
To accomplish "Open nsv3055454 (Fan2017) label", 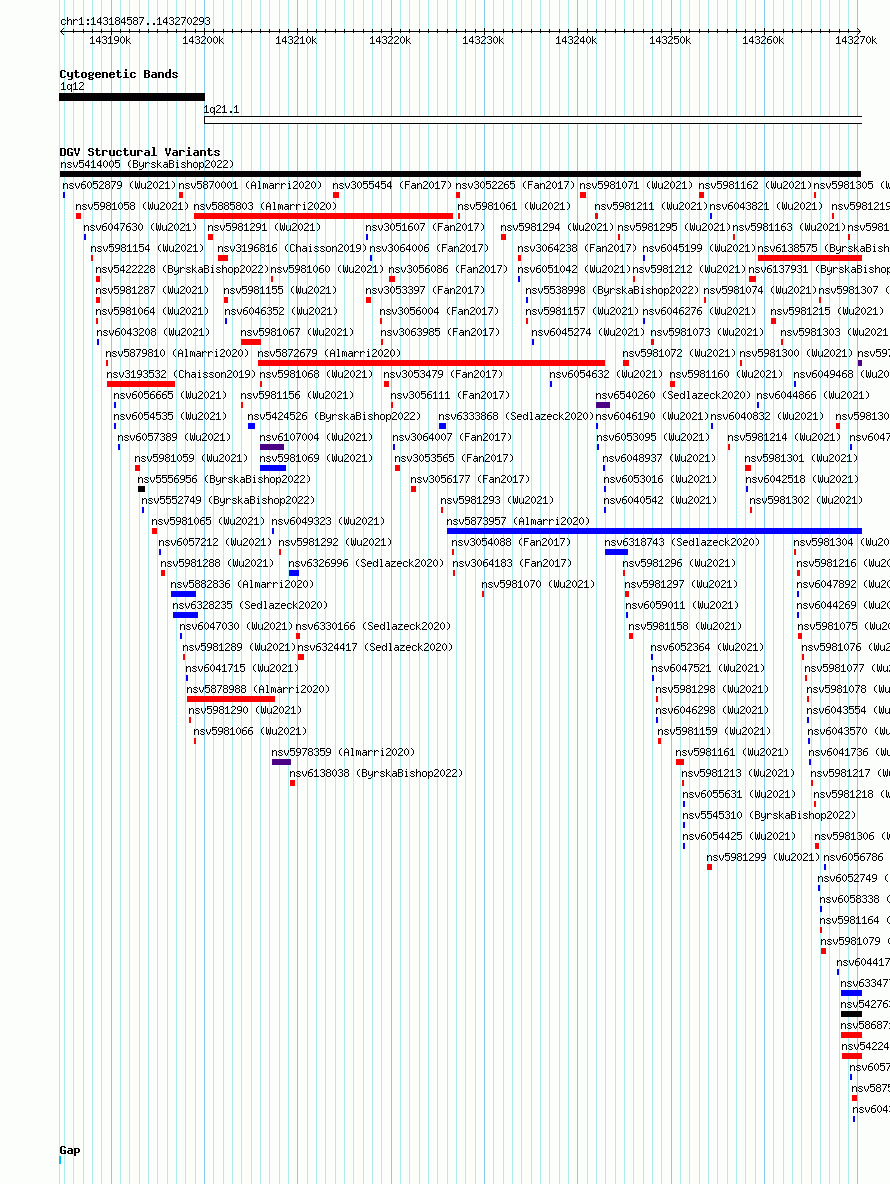I will (x=393, y=185).
